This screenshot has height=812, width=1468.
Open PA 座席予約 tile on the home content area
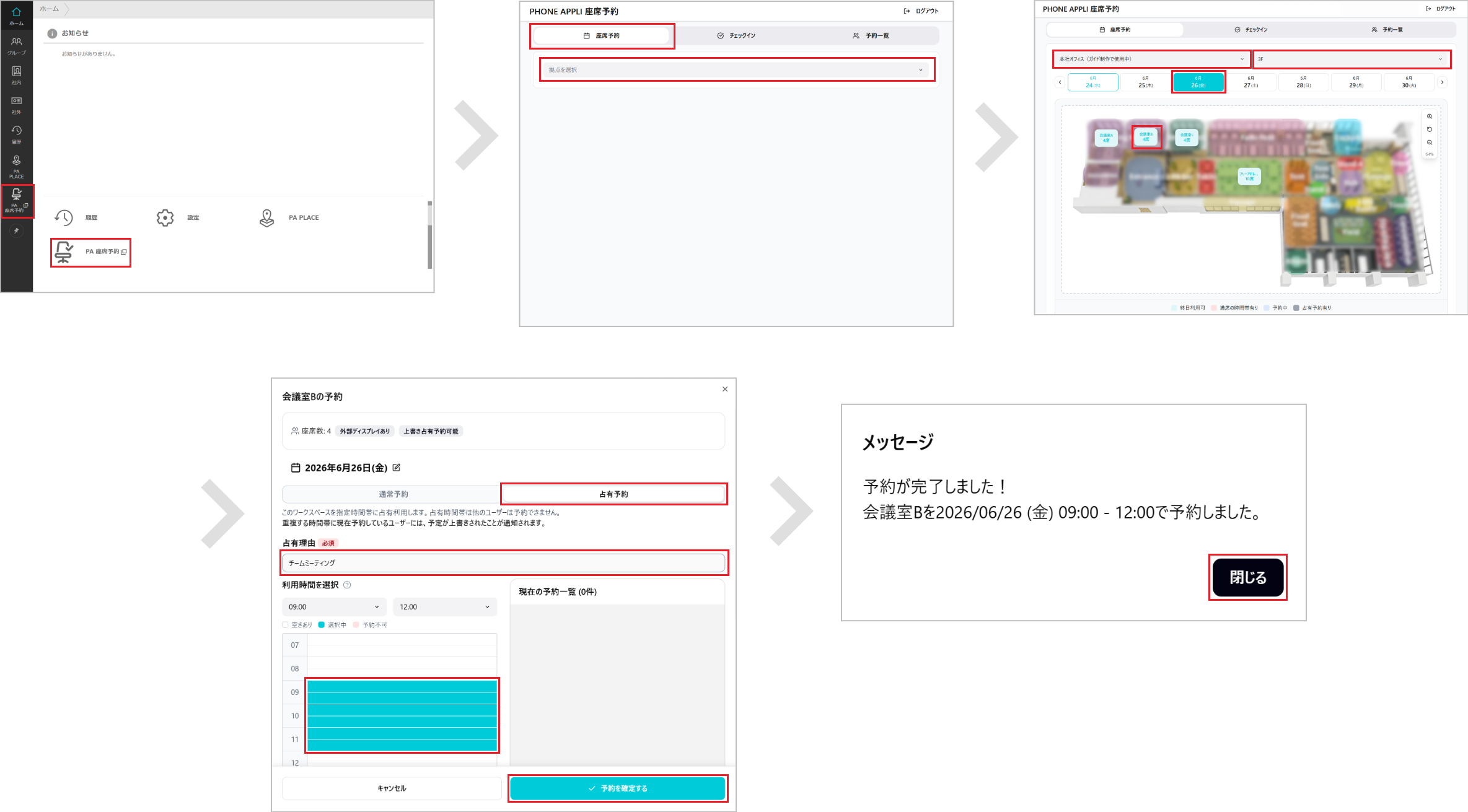tap(90, 252)
